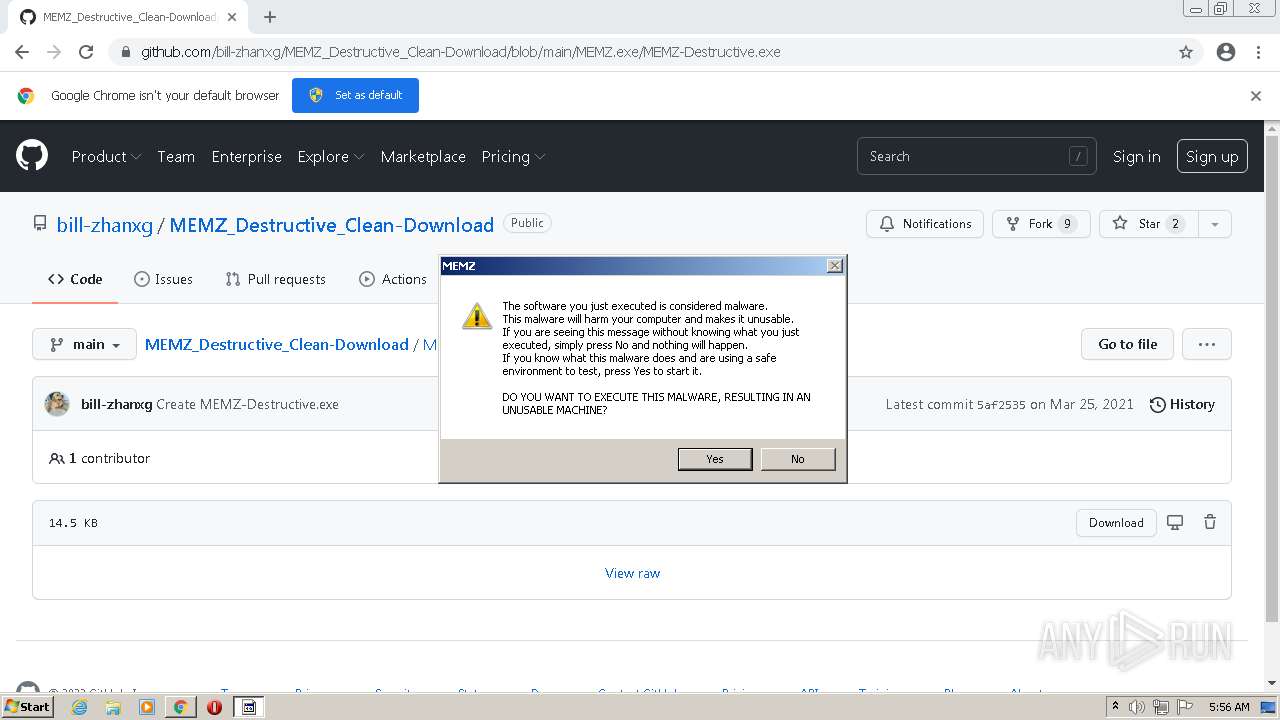This screenshot has height=720, width=1280.
Task: Bookmark this page with star icon
Action: pos(1186,52)
